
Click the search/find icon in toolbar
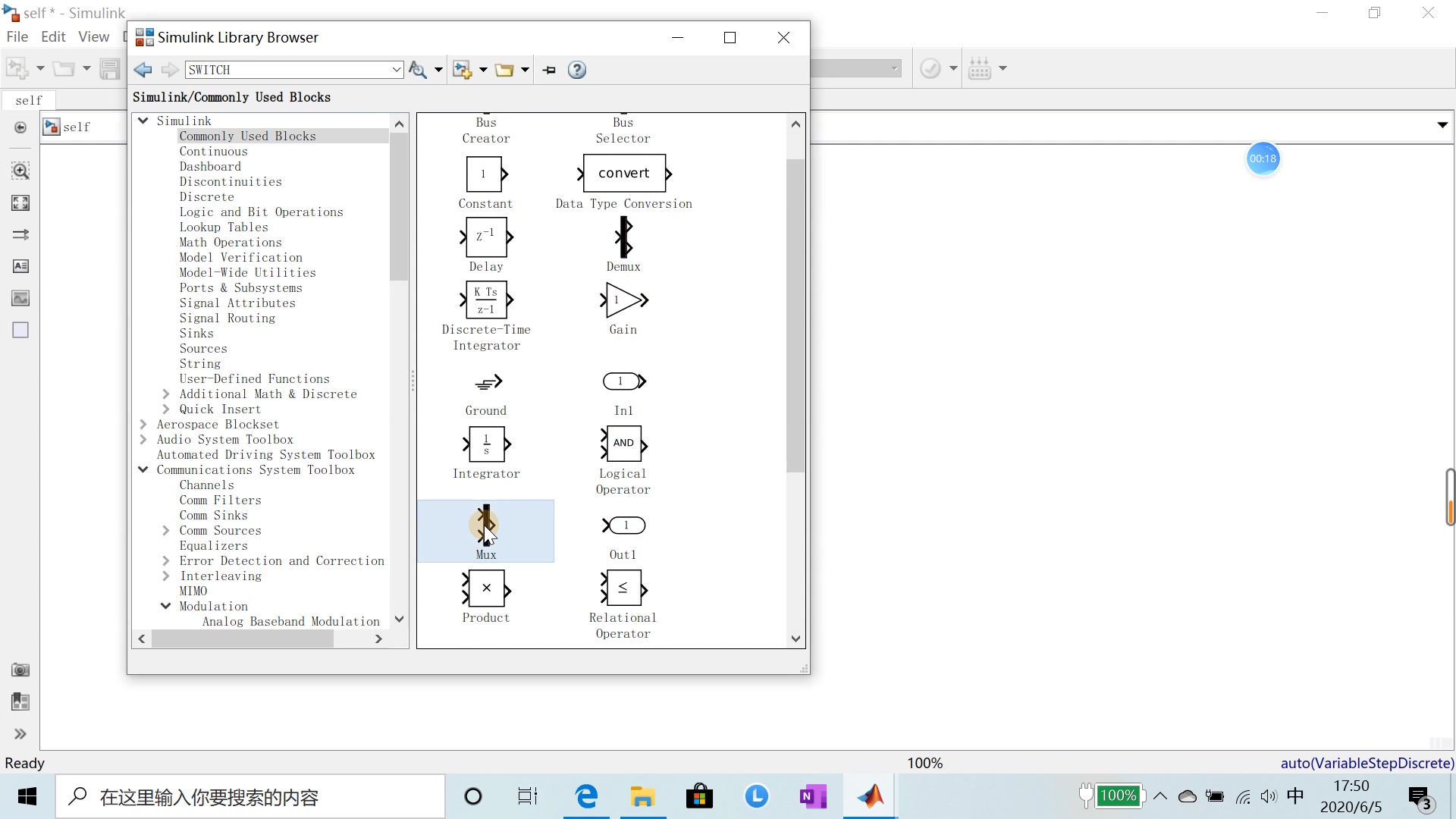[x=417, y=69]
